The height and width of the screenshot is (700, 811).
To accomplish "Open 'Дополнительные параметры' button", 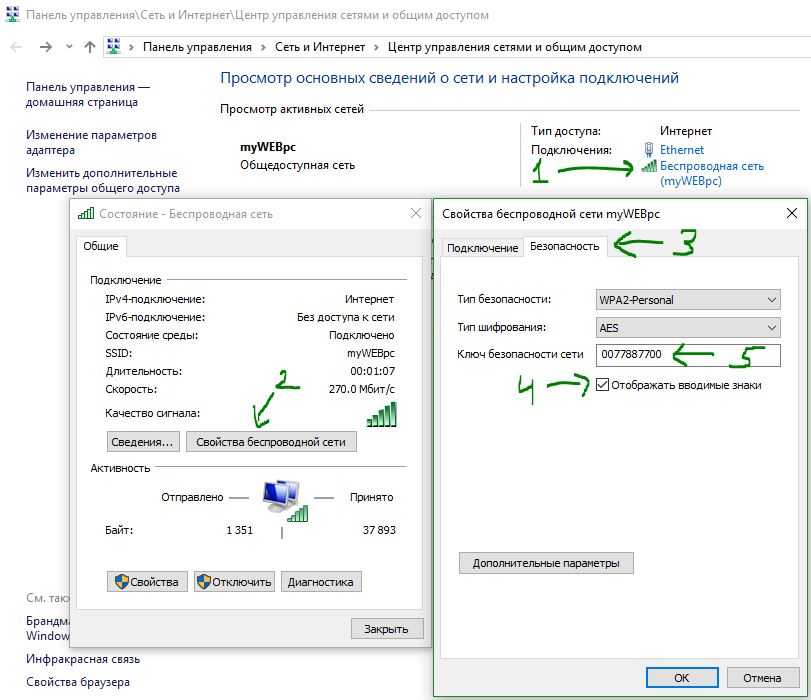I will pyautogui.click(x=546, y=563).
